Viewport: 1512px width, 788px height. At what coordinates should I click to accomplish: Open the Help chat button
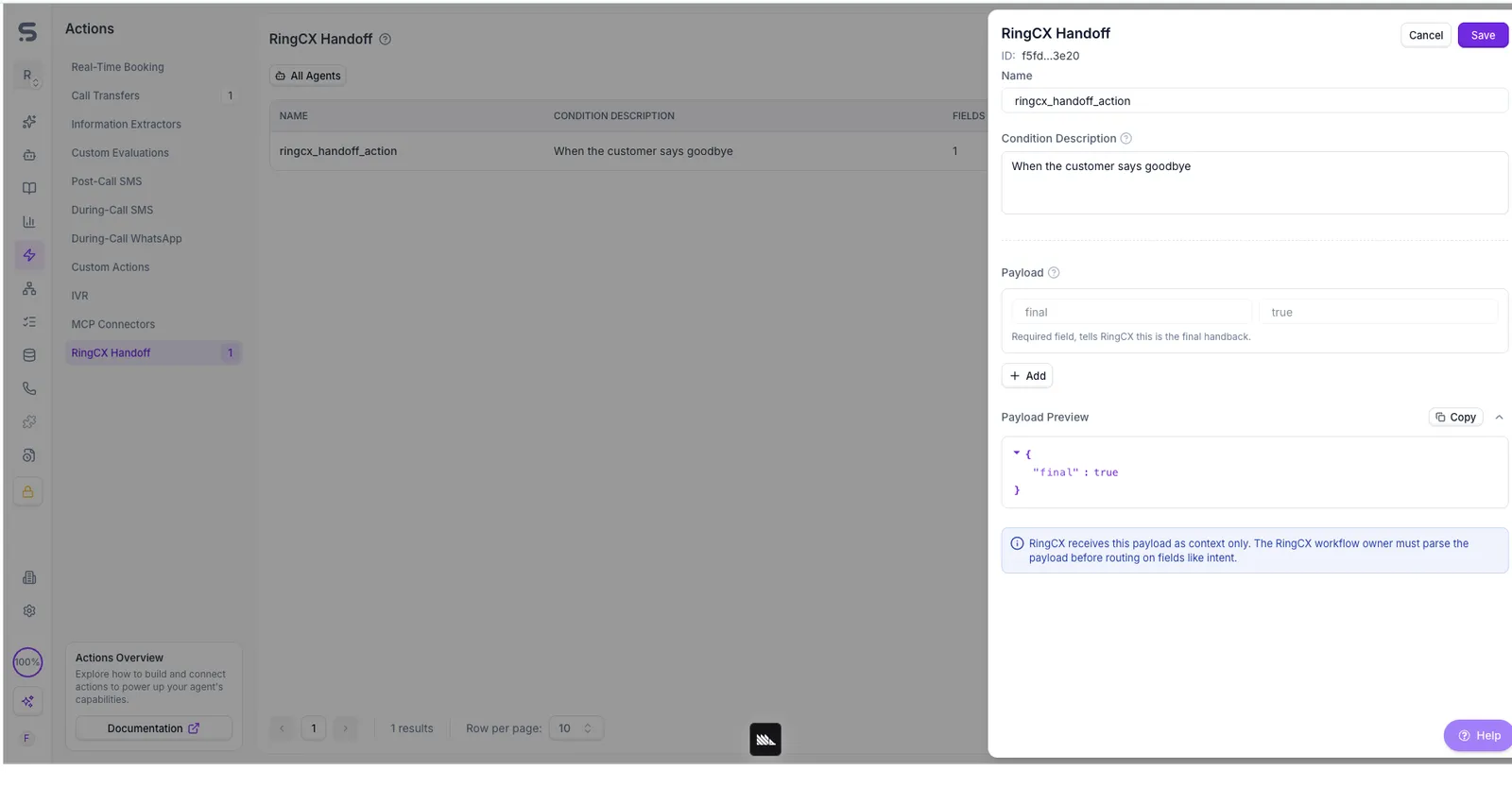pyautogui.click(x=1479, y=736)
